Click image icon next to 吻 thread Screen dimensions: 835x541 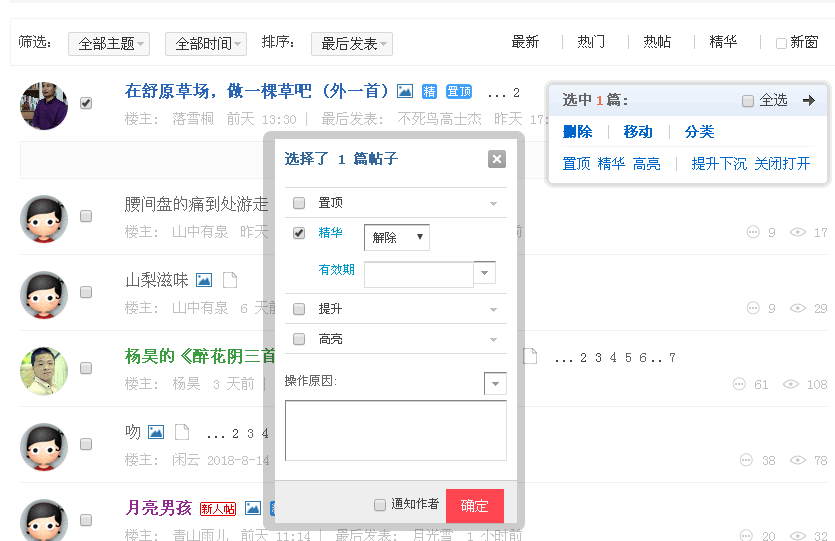155,432
